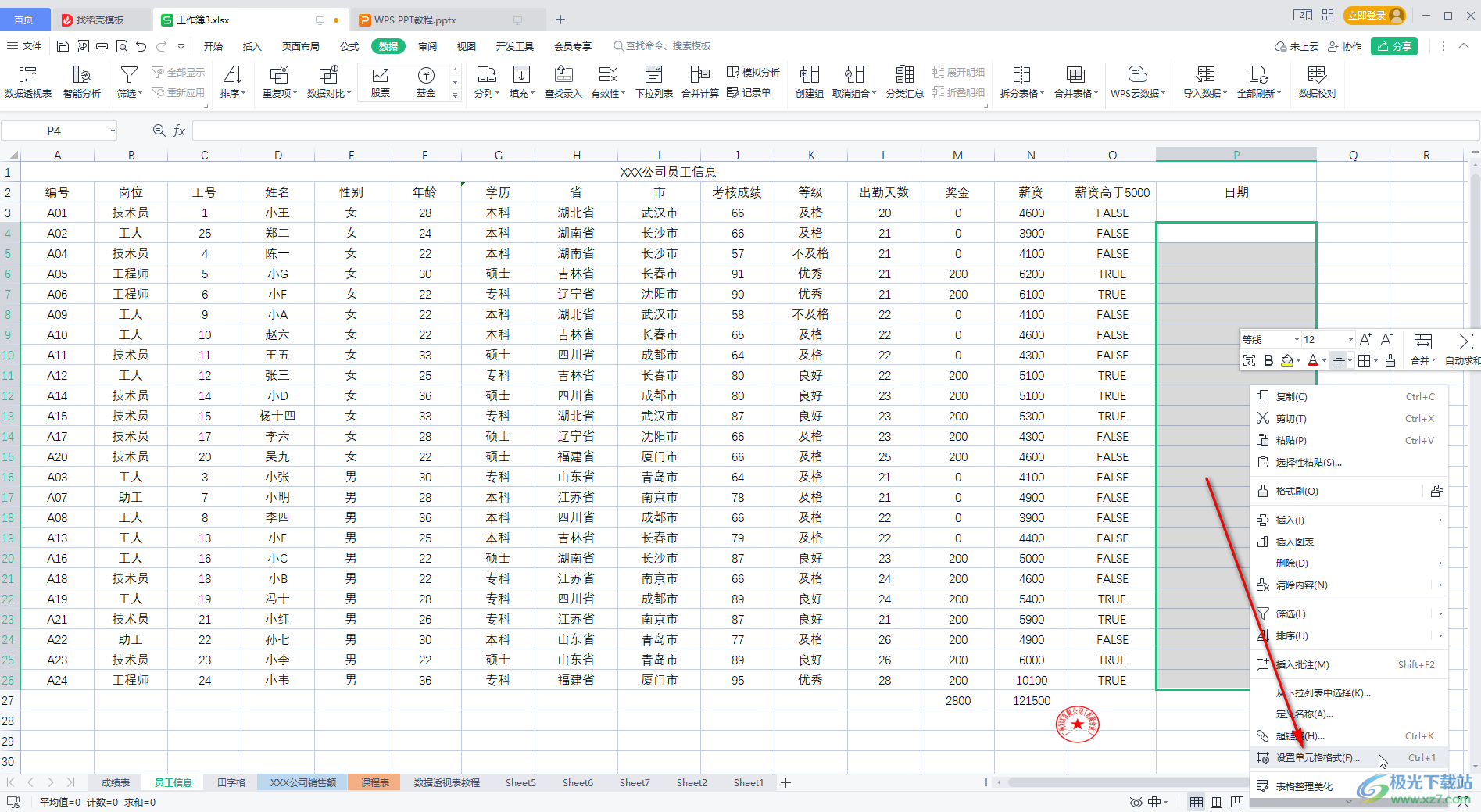Click the 记录单 record form button
This screenshot has width=1481, height=812.
coord(749,92)
